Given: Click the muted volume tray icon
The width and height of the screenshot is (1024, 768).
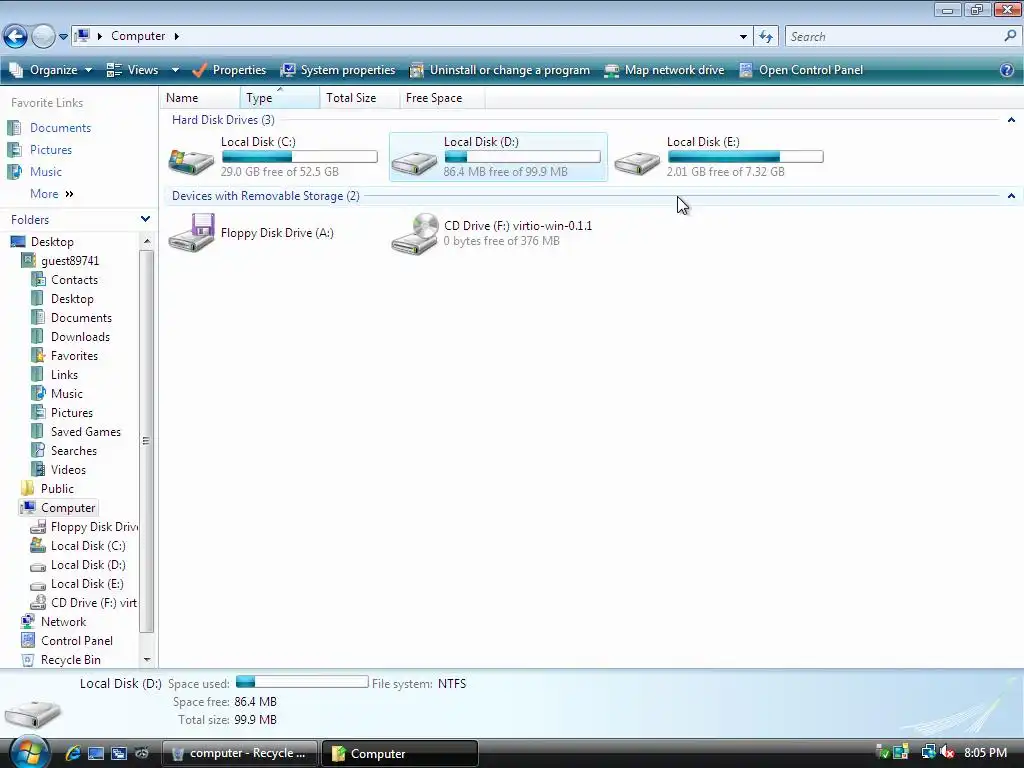Looking at the screenshot, I should click(947, 752).
